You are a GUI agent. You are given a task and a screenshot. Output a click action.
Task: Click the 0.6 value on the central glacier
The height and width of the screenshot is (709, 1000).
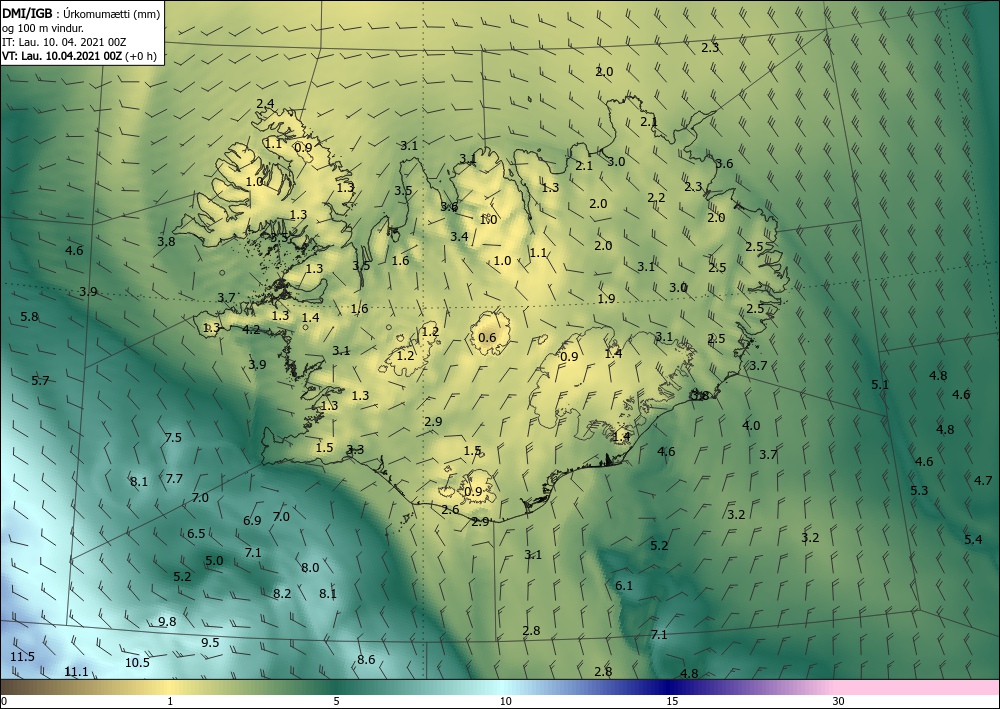[487, 337]
